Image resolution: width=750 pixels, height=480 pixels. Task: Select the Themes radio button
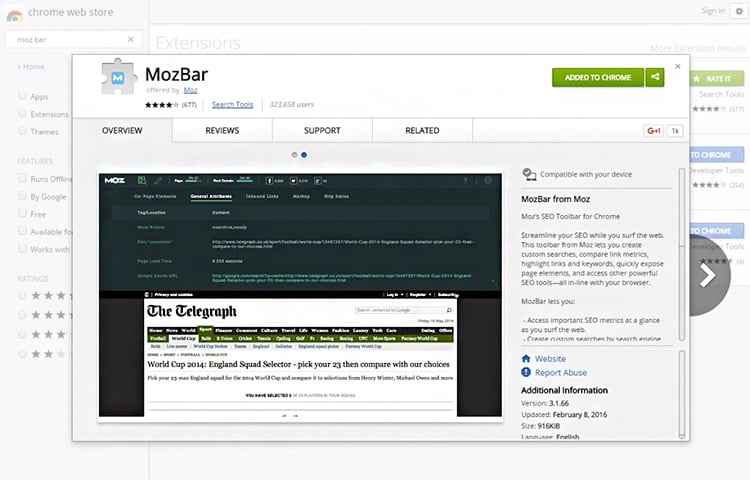(22, 131)
